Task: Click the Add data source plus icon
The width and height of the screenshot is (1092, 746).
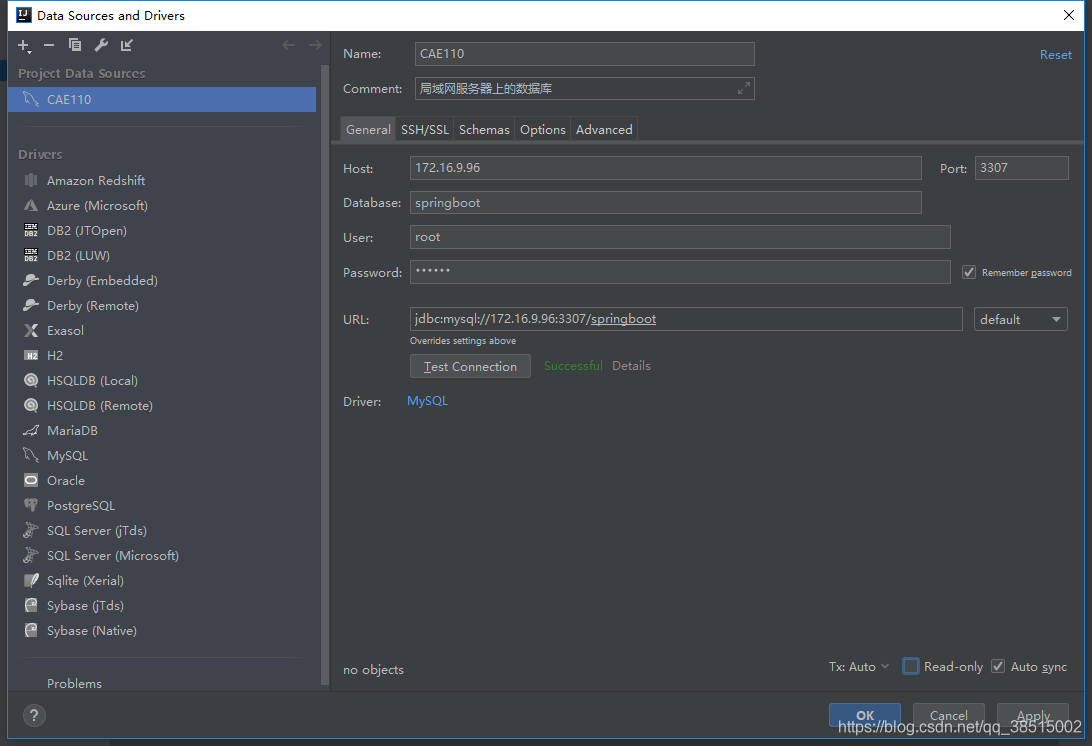Action: [x=24, y=46]
